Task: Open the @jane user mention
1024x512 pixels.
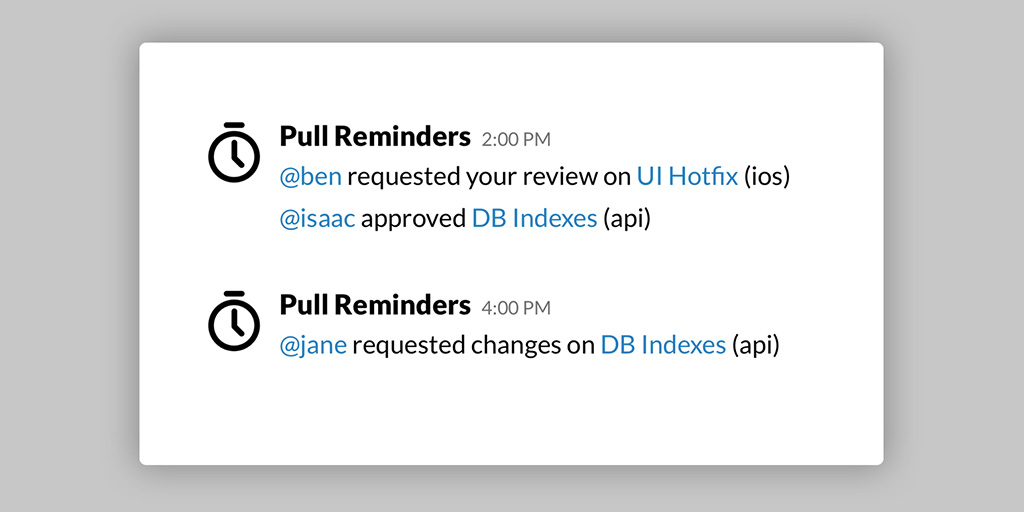Action: tap(313, 345)
